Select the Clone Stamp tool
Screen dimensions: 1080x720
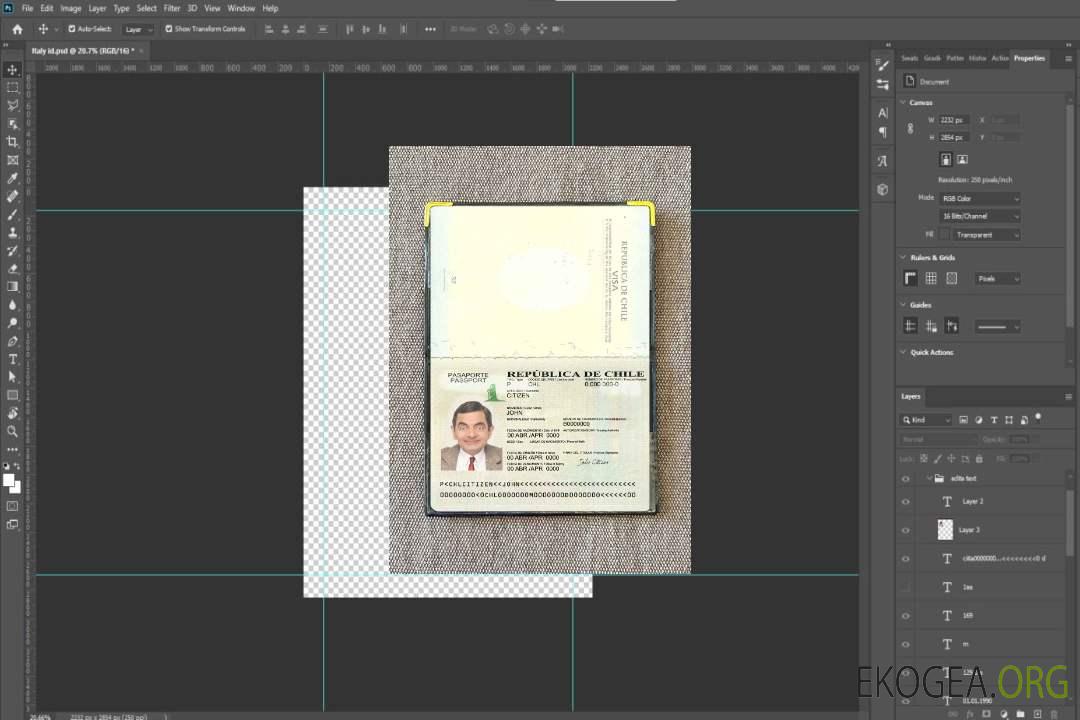coord(12,232)
